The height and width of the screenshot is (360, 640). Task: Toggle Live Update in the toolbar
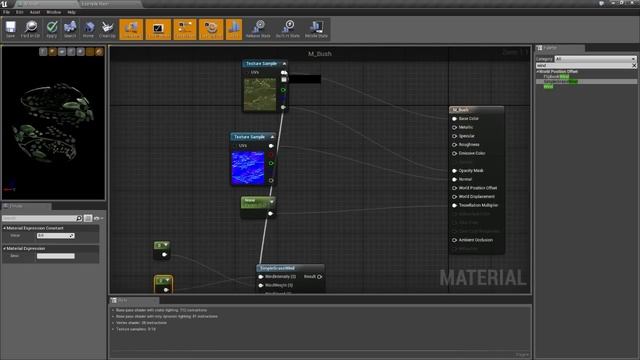(x=211, y=29)
